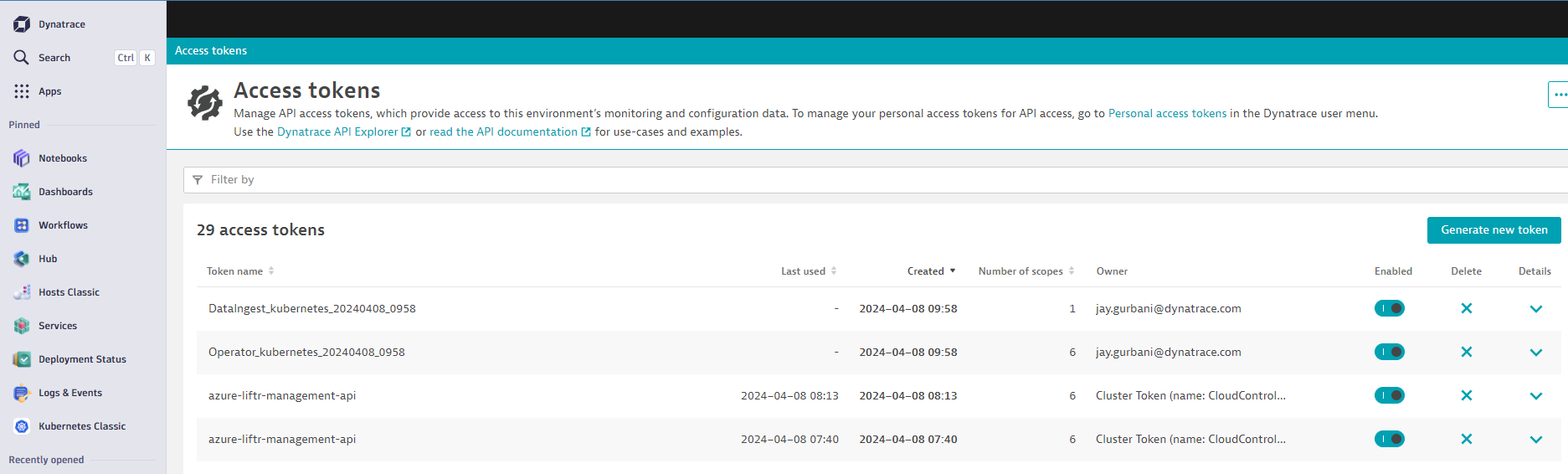Open the Search magnifier icon
Viewport: 1568px width, 474px height.
pyautogui.click(x=22, y=58)
